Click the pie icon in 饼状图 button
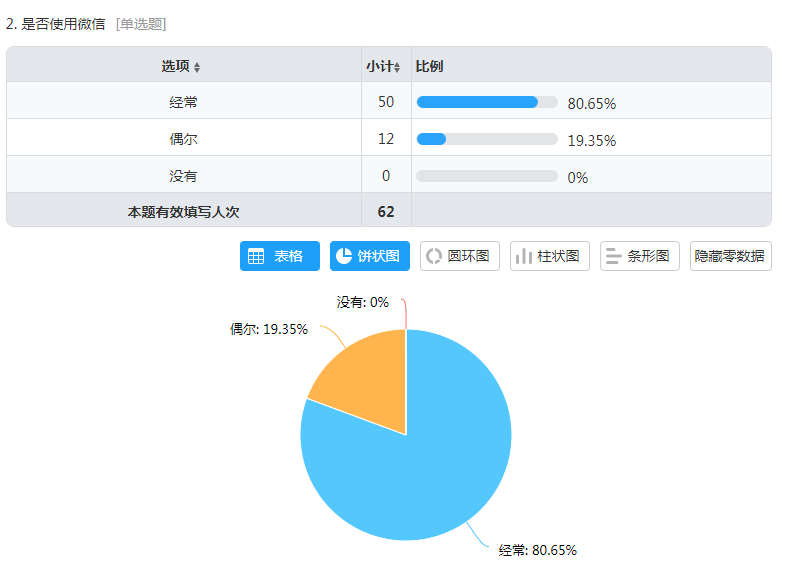The height and width of the screenshot is (578, 799). [x=344, y=256]
